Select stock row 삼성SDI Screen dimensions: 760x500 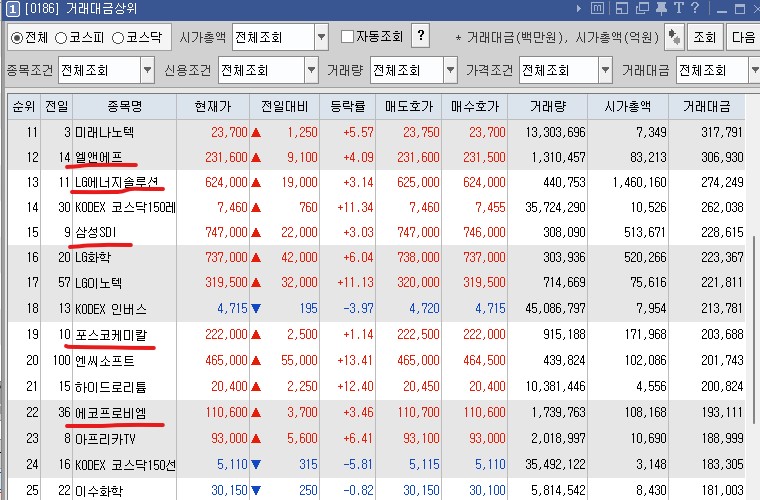click(376, 233)
